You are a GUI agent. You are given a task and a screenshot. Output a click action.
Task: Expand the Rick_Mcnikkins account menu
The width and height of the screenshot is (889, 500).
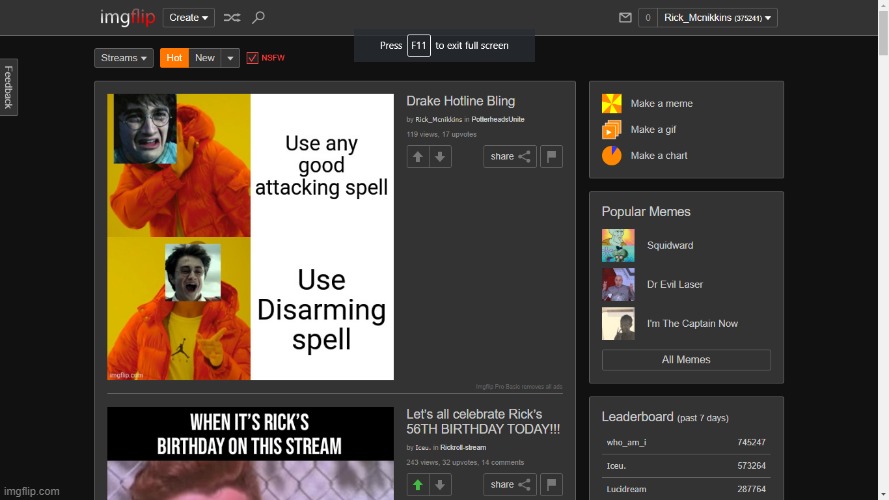(x=717, y=18)
